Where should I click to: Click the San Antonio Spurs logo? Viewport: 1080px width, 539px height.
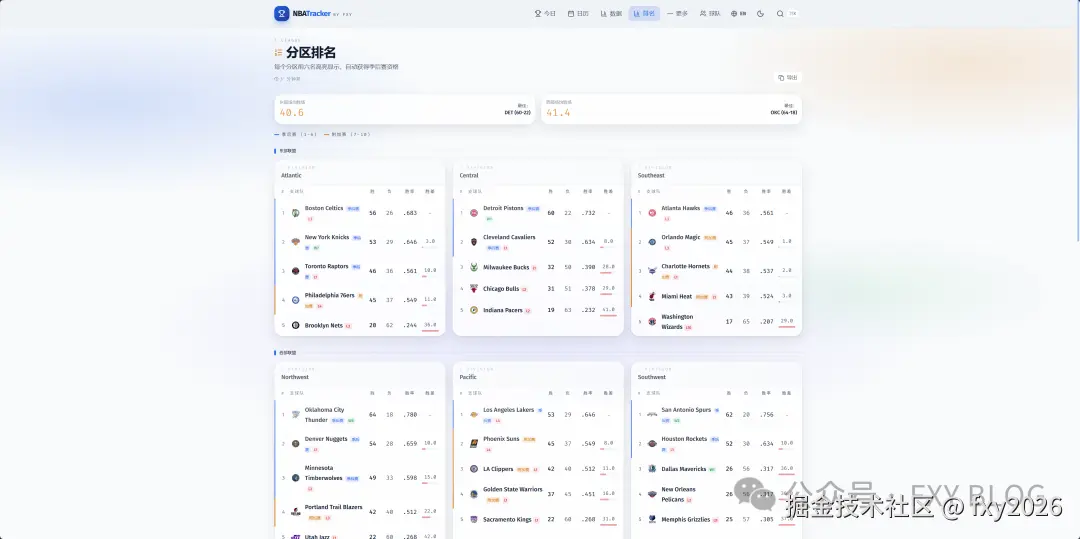click(x=652, y=415)
